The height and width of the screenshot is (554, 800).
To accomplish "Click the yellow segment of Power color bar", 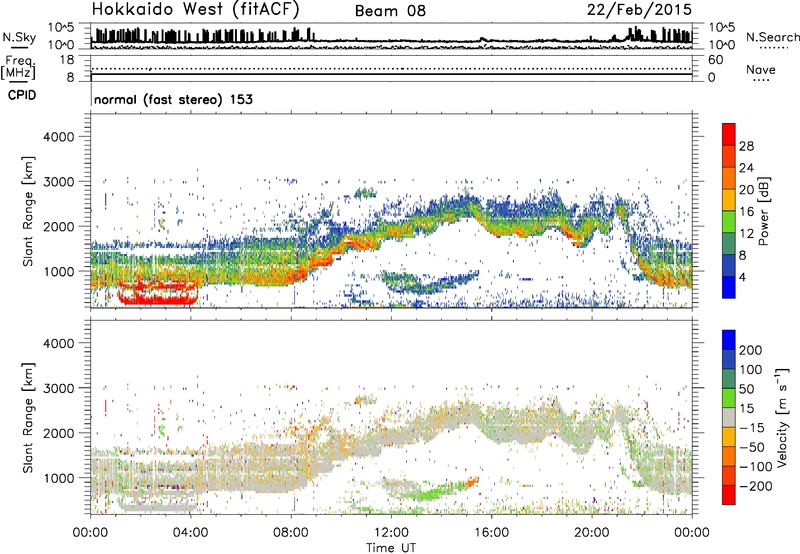I will (x=729, y=200).
